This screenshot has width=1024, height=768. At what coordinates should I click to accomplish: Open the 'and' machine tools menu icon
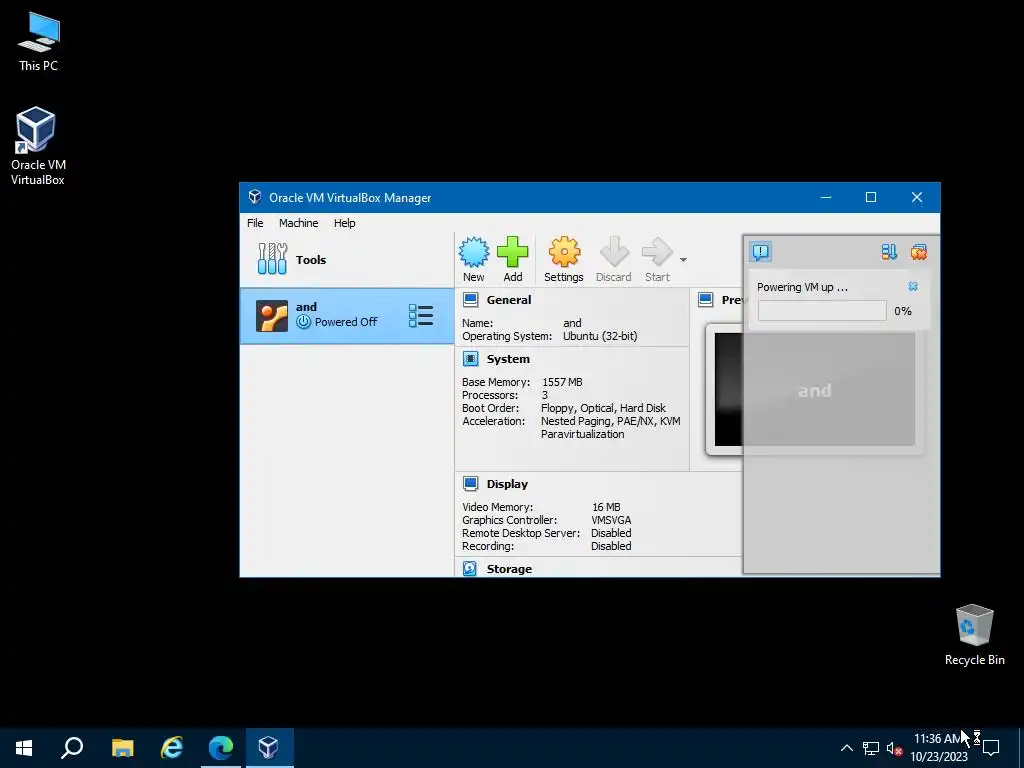pyautogui.click(x=421, y=315)
